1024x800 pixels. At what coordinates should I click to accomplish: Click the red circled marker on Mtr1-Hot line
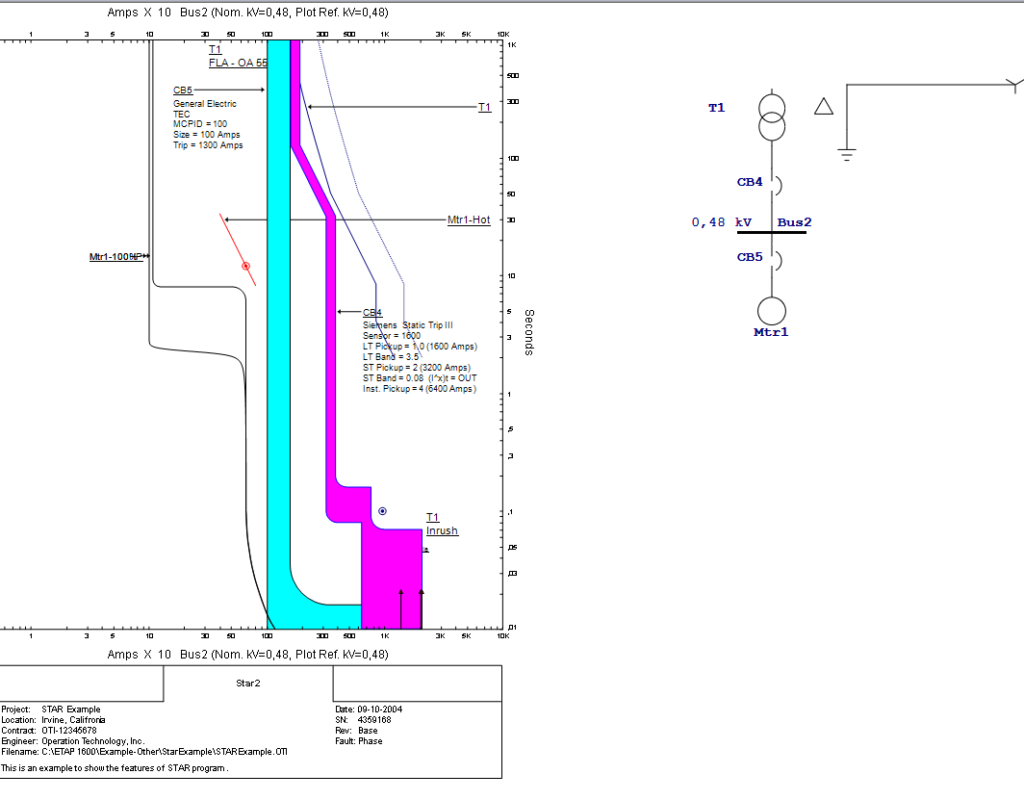(x=246, y=266)
